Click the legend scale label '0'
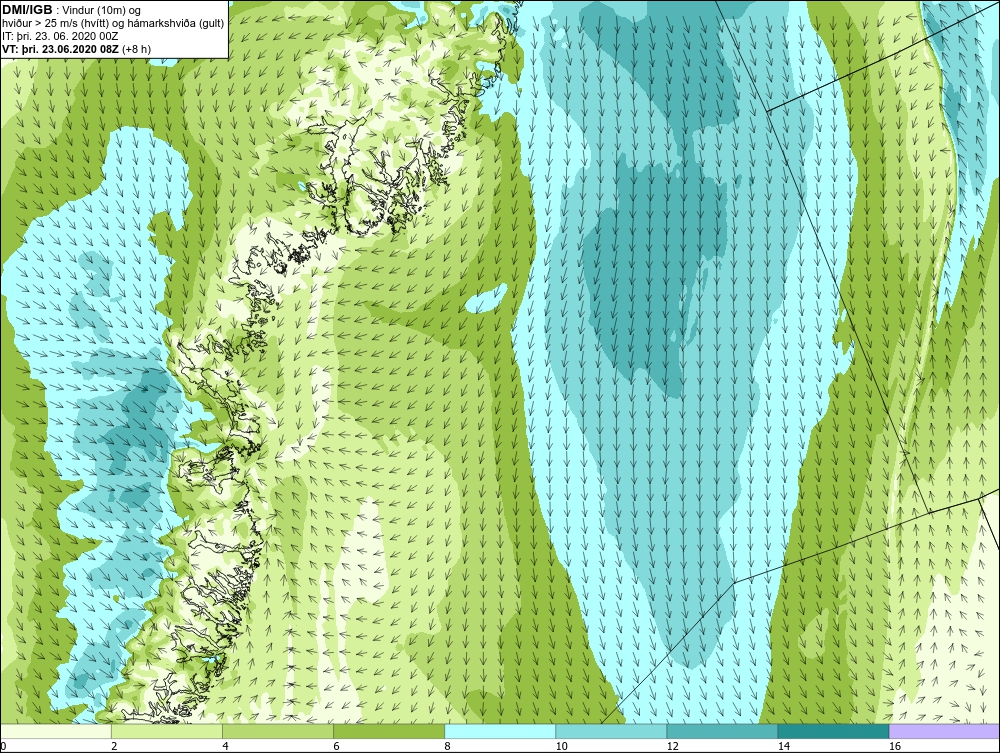This screenshot has height=753, width=1000. [3, 746]
